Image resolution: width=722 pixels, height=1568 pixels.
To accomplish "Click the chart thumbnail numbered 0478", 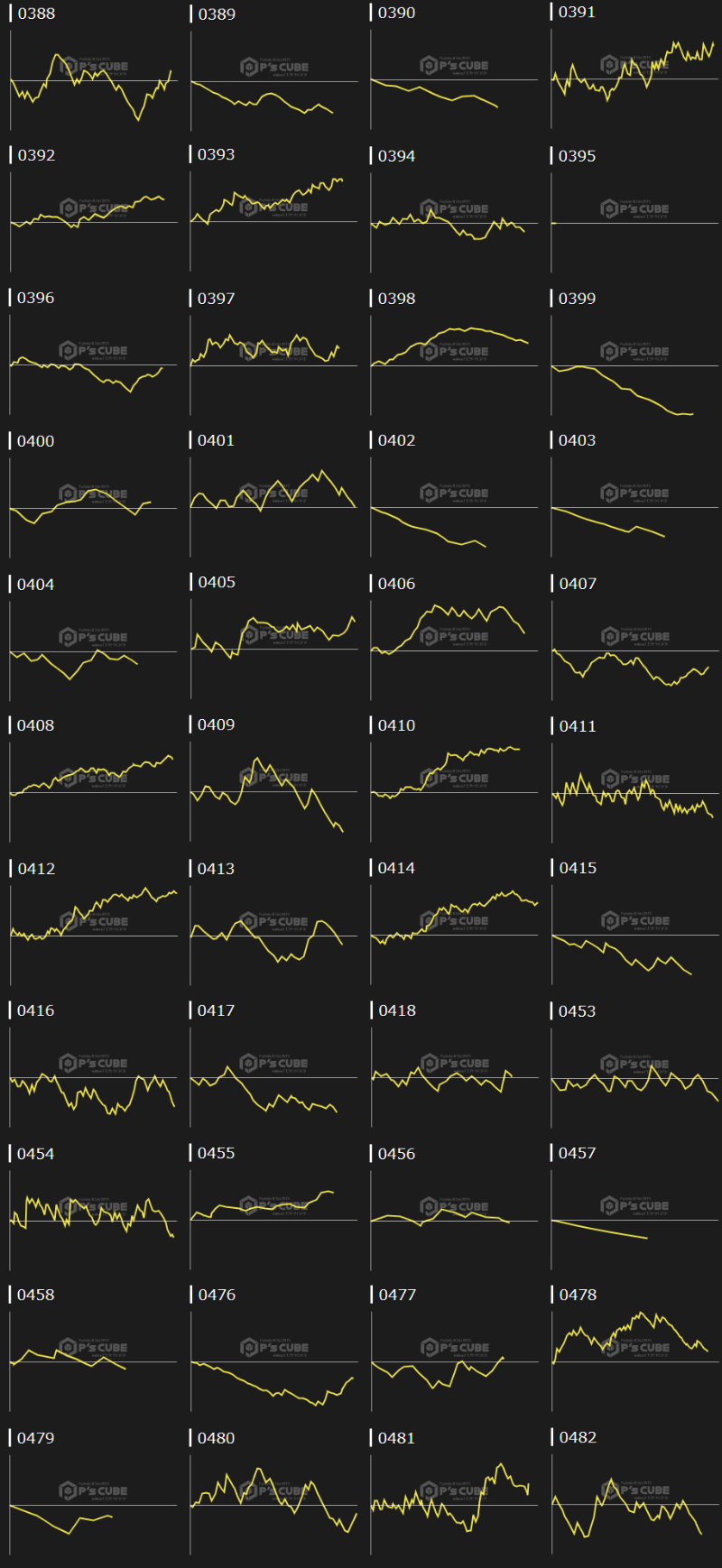I will [634, 1361].
